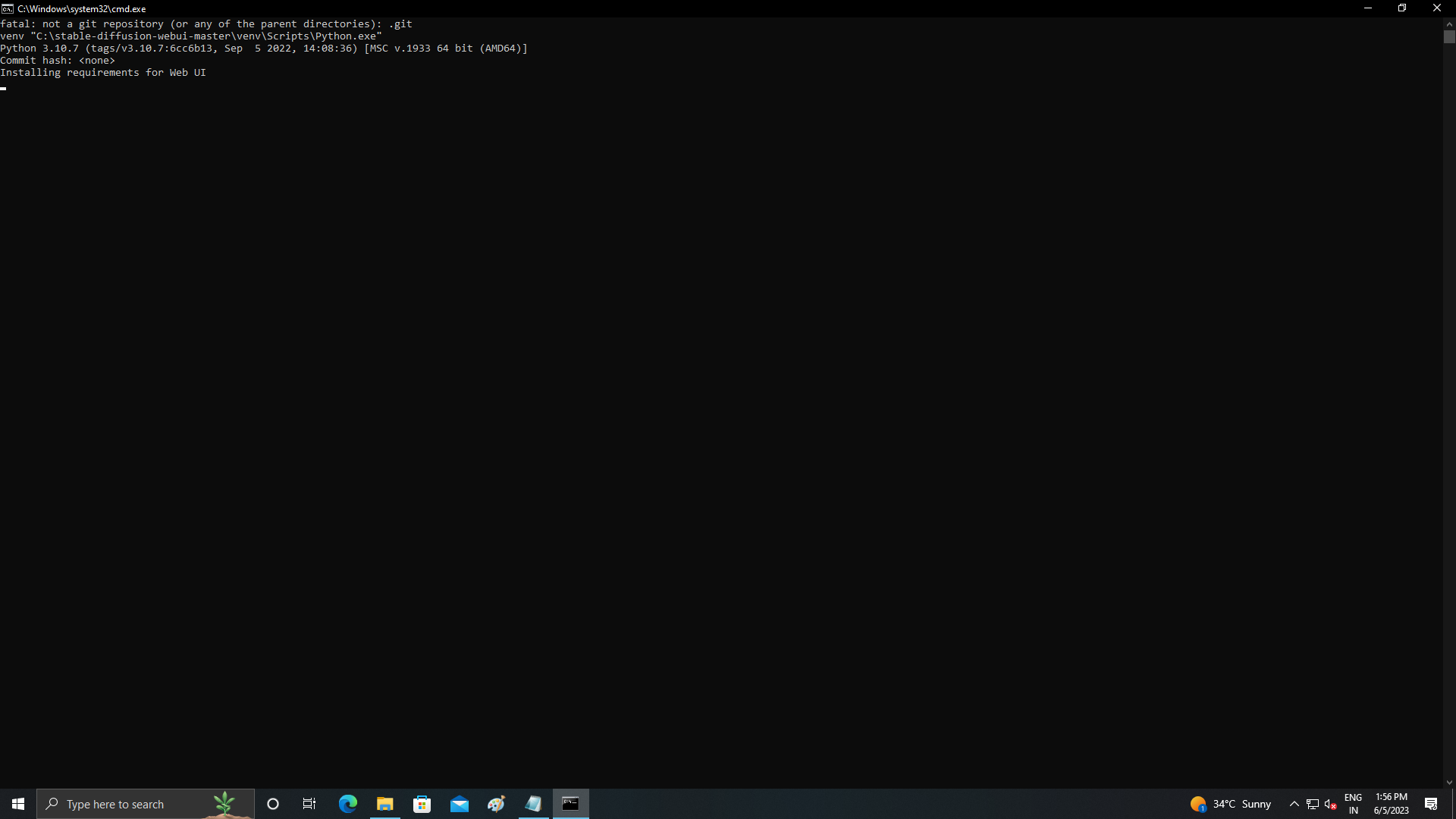Open Task View from the taskbar
1456x819 pixels.
pos(309,804)
